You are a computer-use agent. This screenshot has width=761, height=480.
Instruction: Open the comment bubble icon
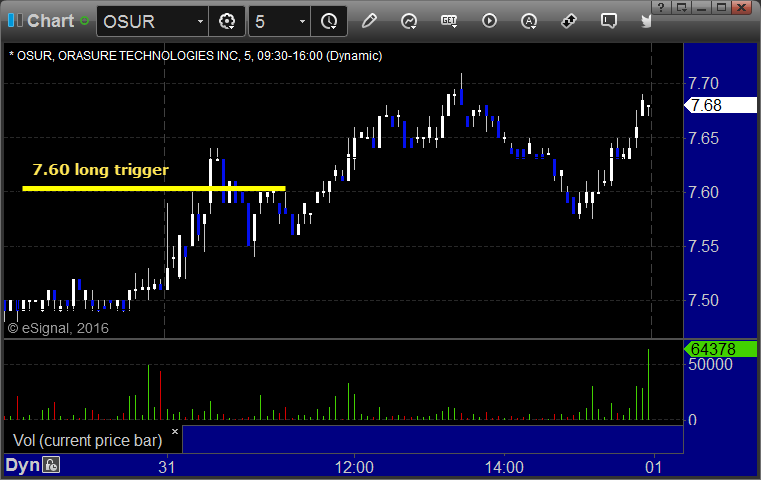click(609, 21)
